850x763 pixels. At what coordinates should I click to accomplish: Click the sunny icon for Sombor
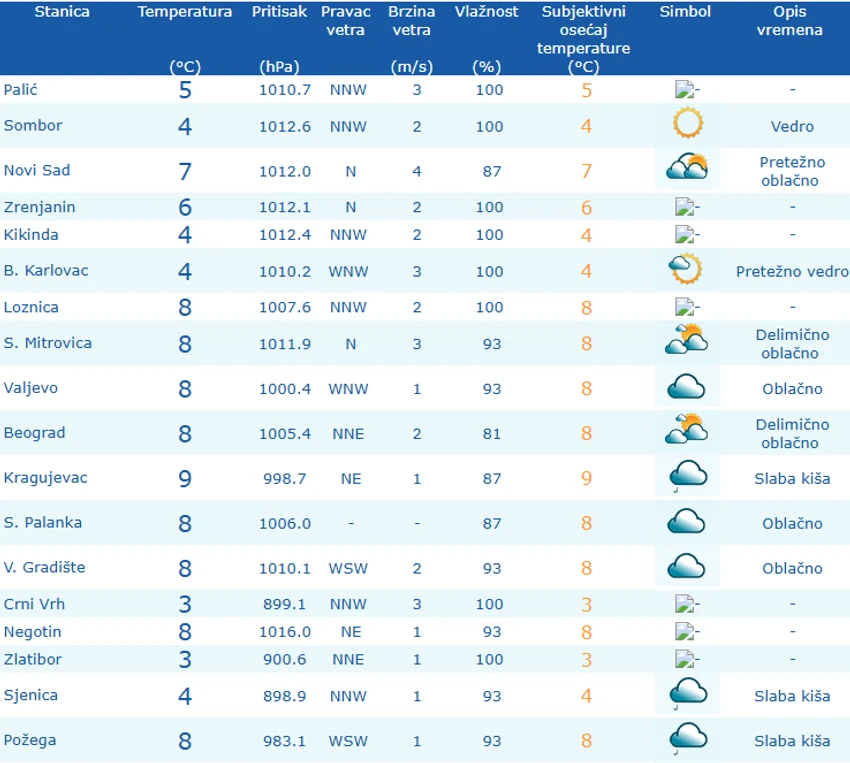687,125
